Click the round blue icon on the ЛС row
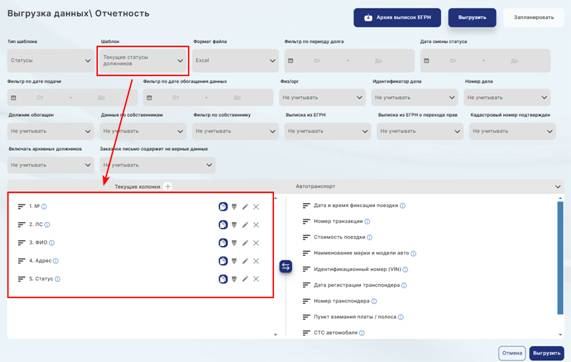 (x=223, y=225)
